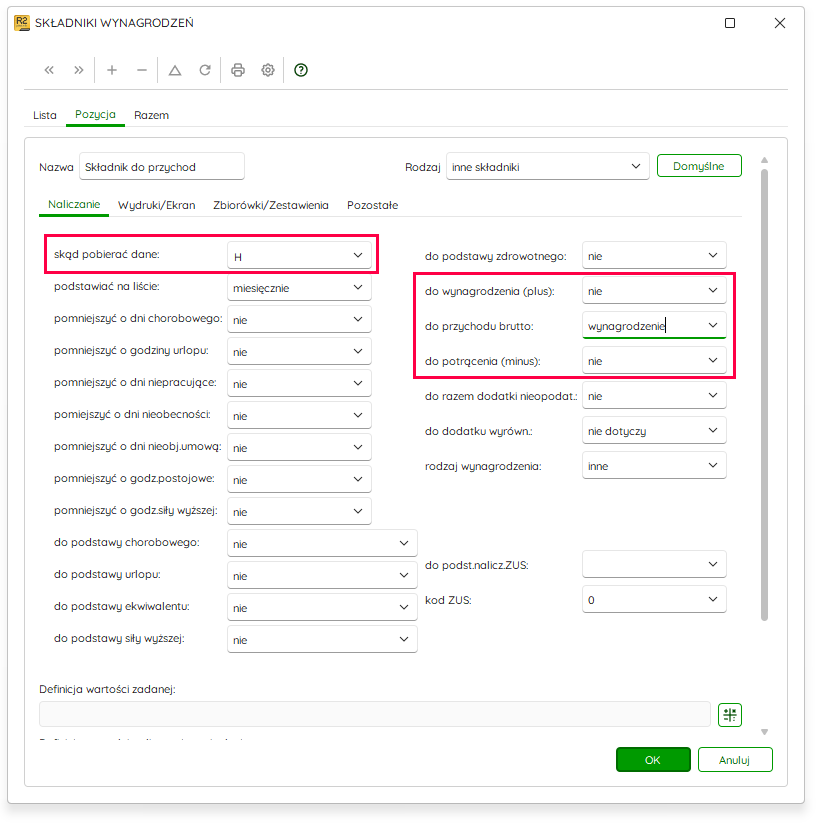Expand the 'podstawiać na liście' dropdown
This screenshot has width=823, height=827.
(x=299, y=287)
